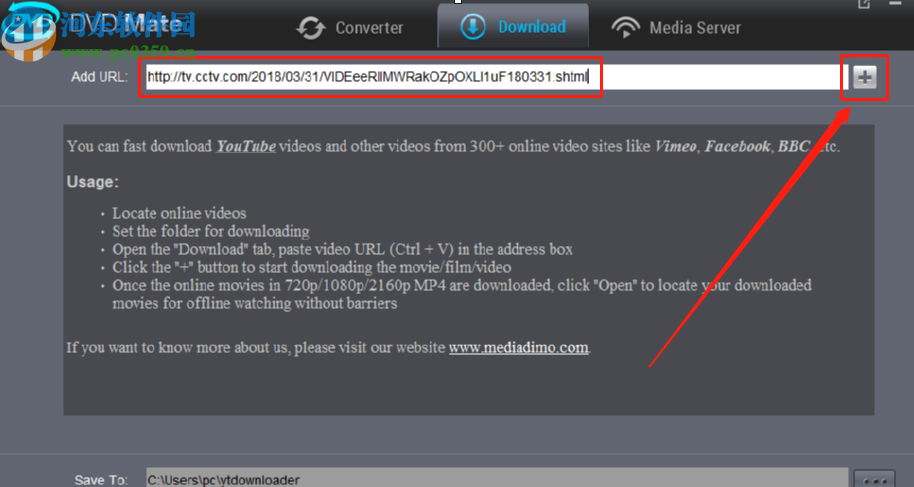This screenshot has height=487, width=914.
Task: Visit the www.mediadimo.com website link
Action: click(x=518, y=348)
